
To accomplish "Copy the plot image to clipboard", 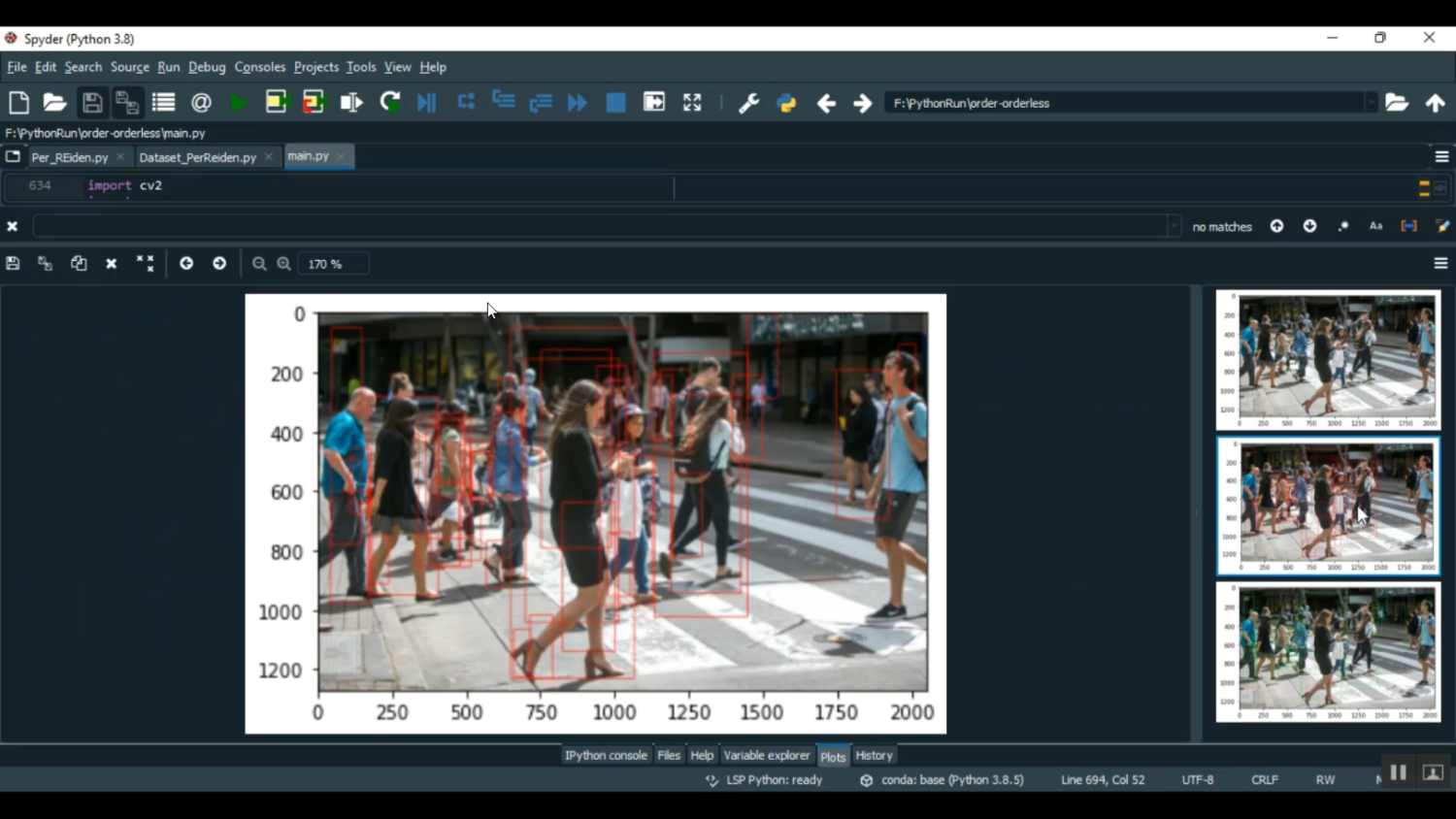I will click(79, 263).
